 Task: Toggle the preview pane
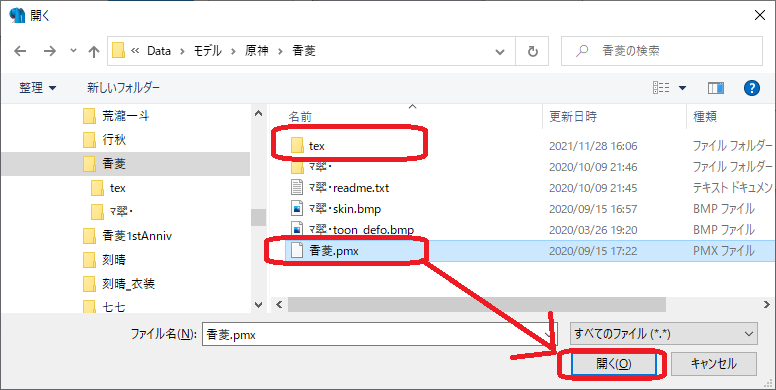716,88
